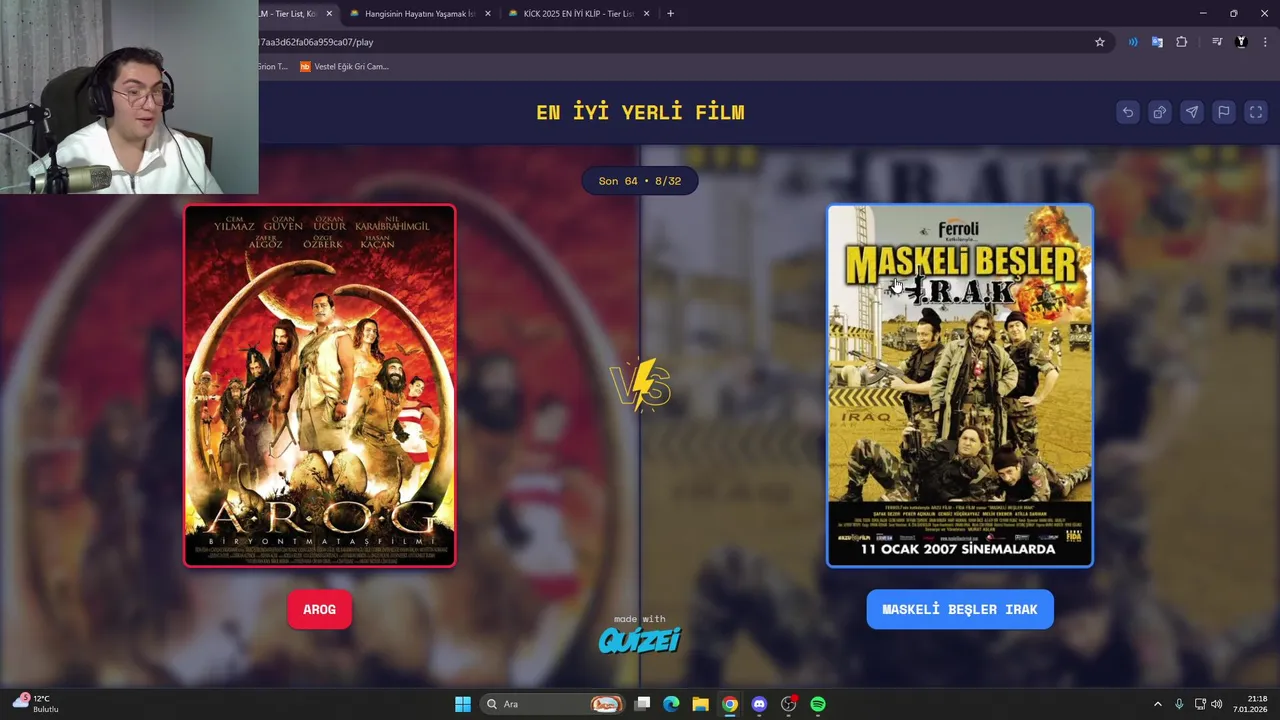Open the Vestel Eğik Gri Cam bookmark
Screen dimensions: 1280x720
[x=344, y=67]
